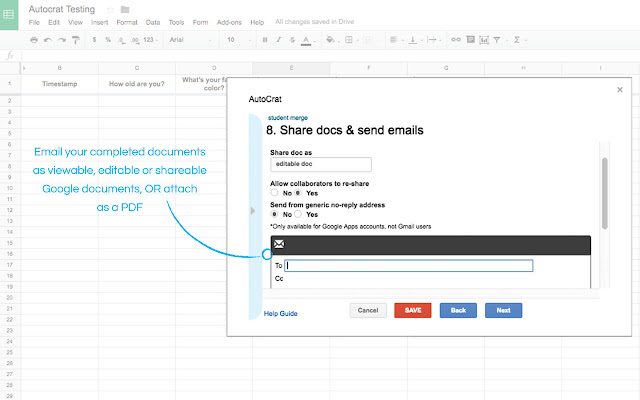Toggle bold formatting

tap(265, 40)
